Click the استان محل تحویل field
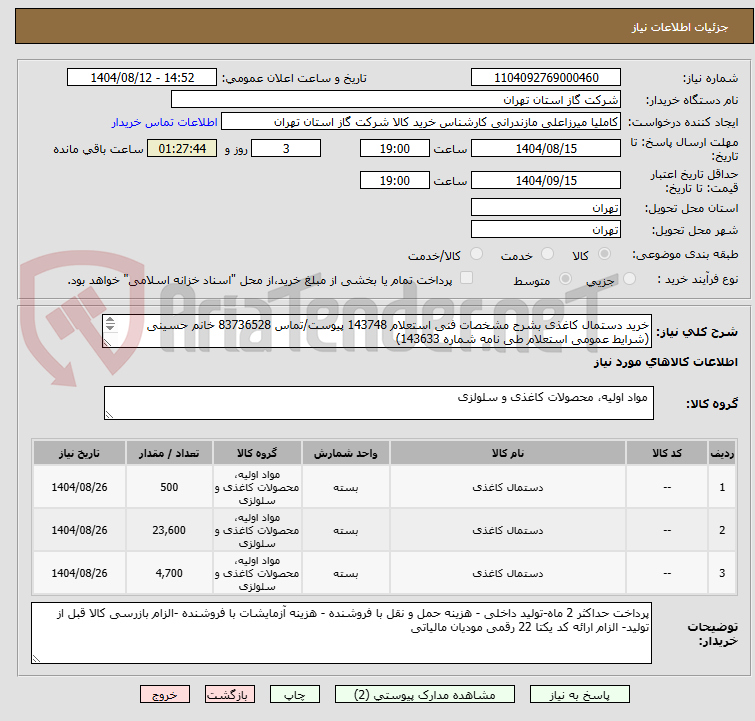This screenshot has width=755, height=721. pyautogui.click(x=546, y=208)
